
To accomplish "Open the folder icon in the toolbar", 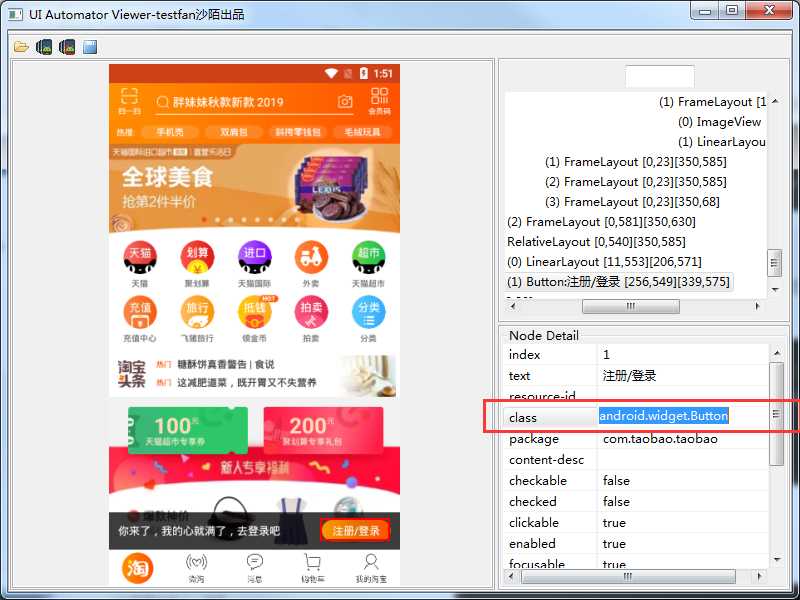I will click(x=21, y=47).
